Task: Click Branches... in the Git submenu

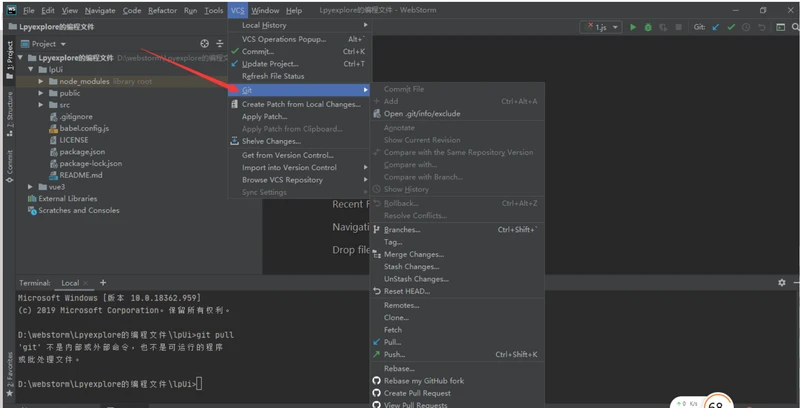Action: [402, 229]
